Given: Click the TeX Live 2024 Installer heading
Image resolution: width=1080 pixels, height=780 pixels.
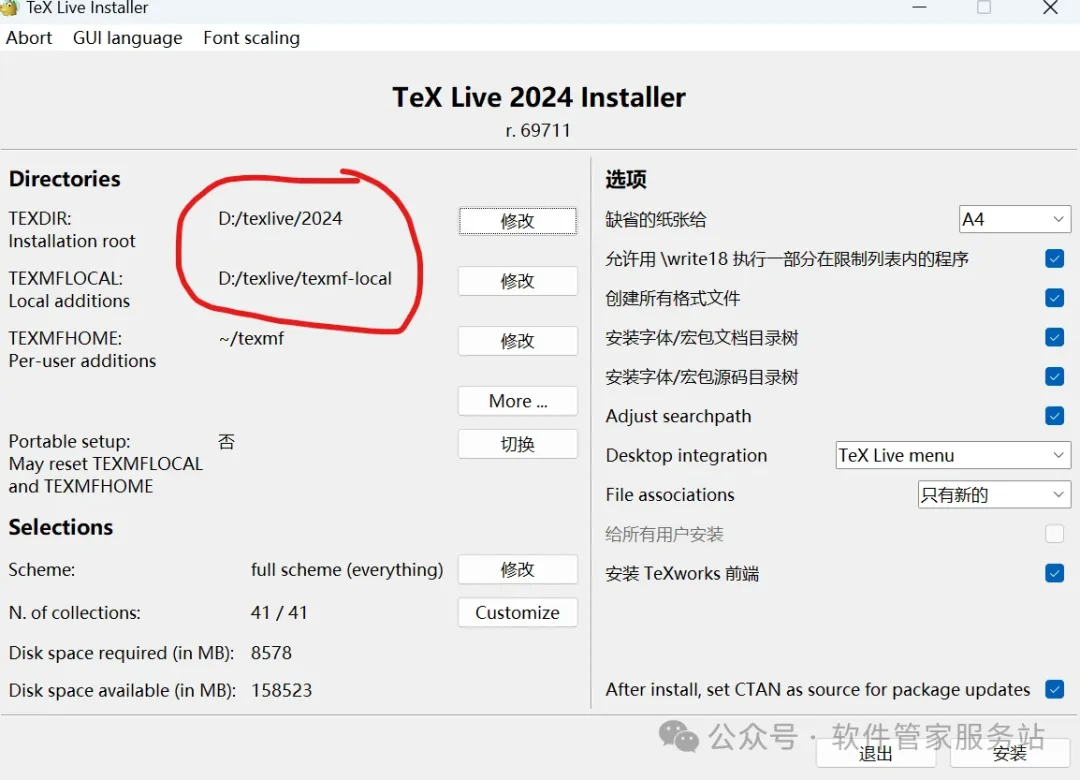Looking at the screenshot, I should point(539,97).
